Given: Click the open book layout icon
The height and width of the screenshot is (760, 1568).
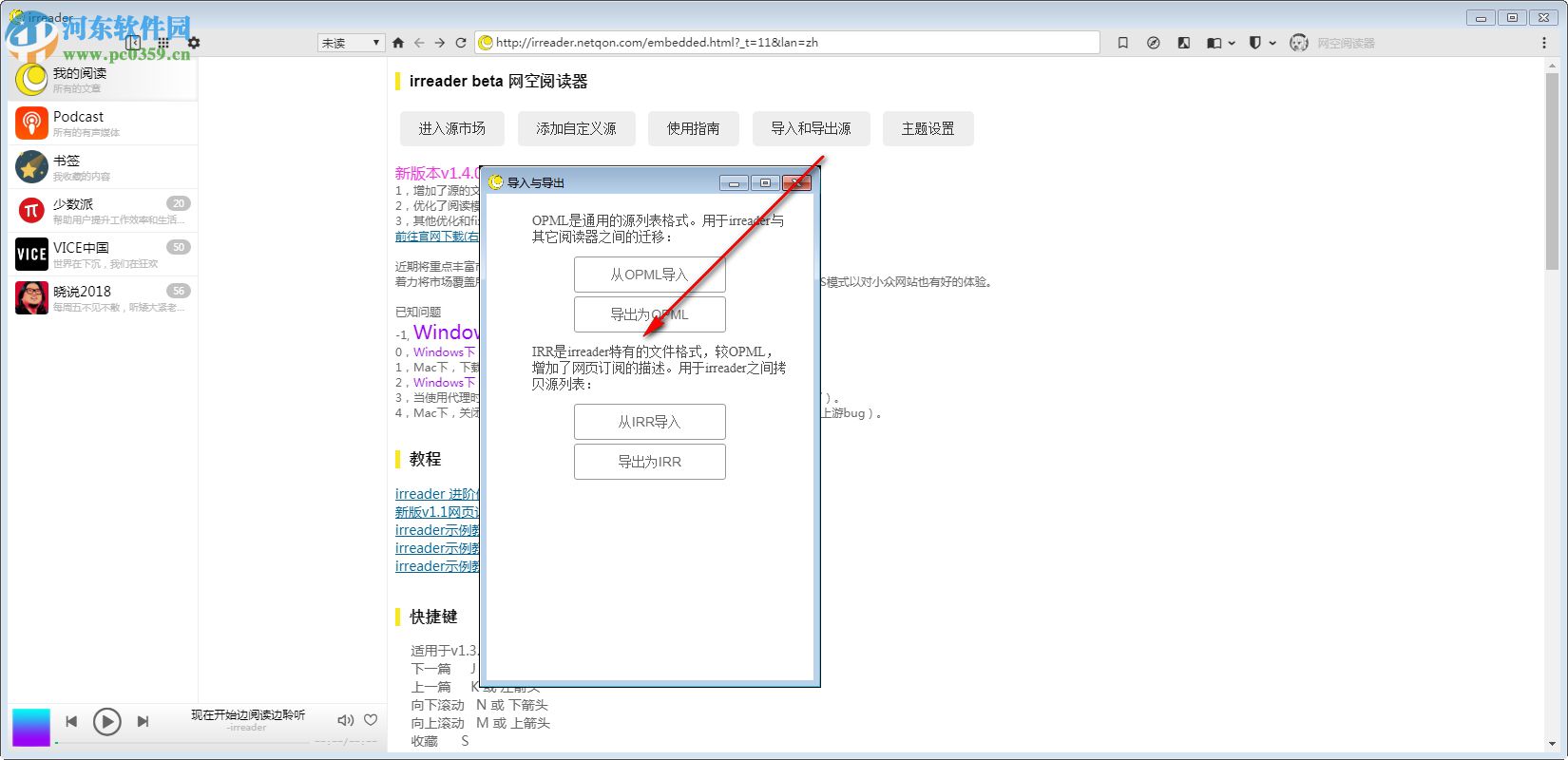Looking at the screenshot, I should pos(1214,43).
